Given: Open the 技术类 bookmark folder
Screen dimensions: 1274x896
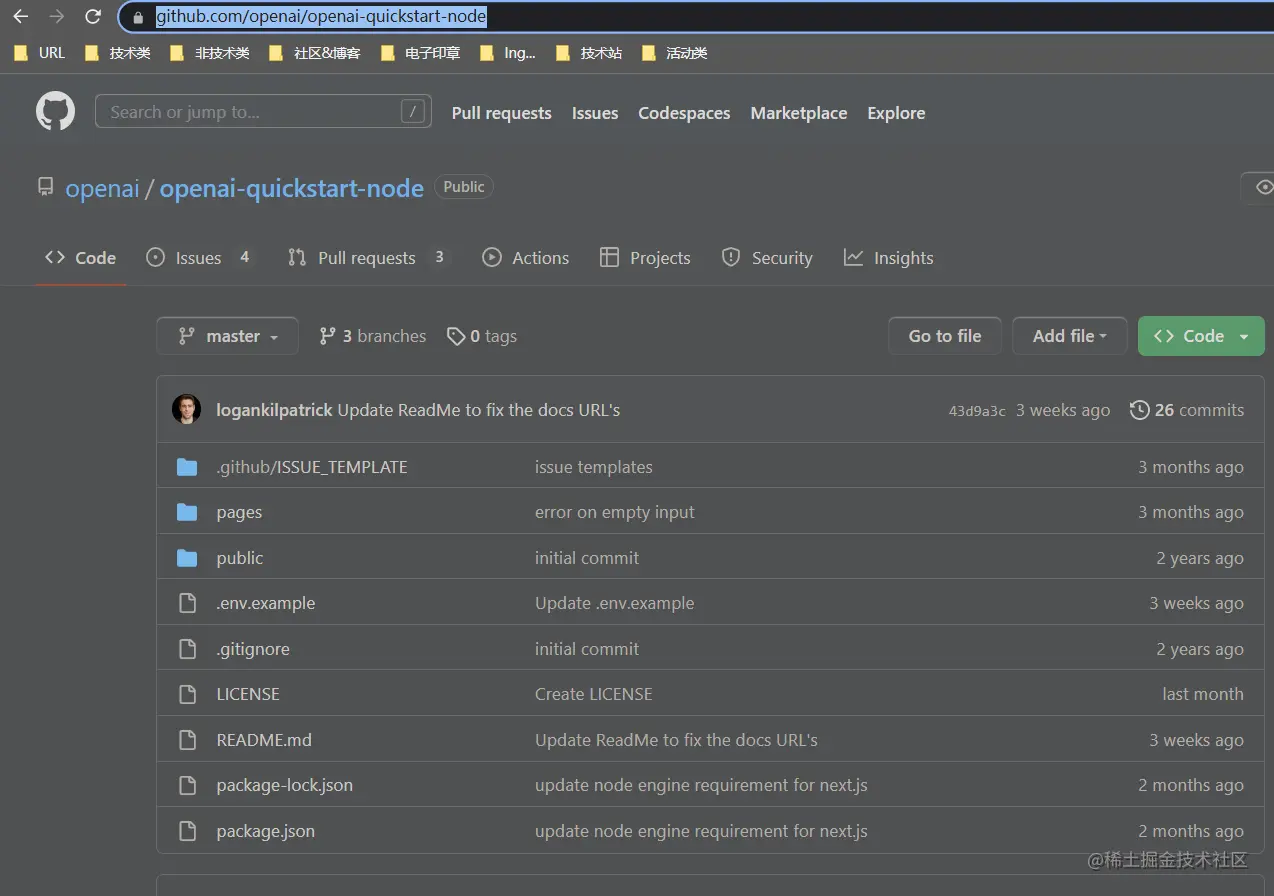Looking at the screenshot, I should tap(118, 53).
